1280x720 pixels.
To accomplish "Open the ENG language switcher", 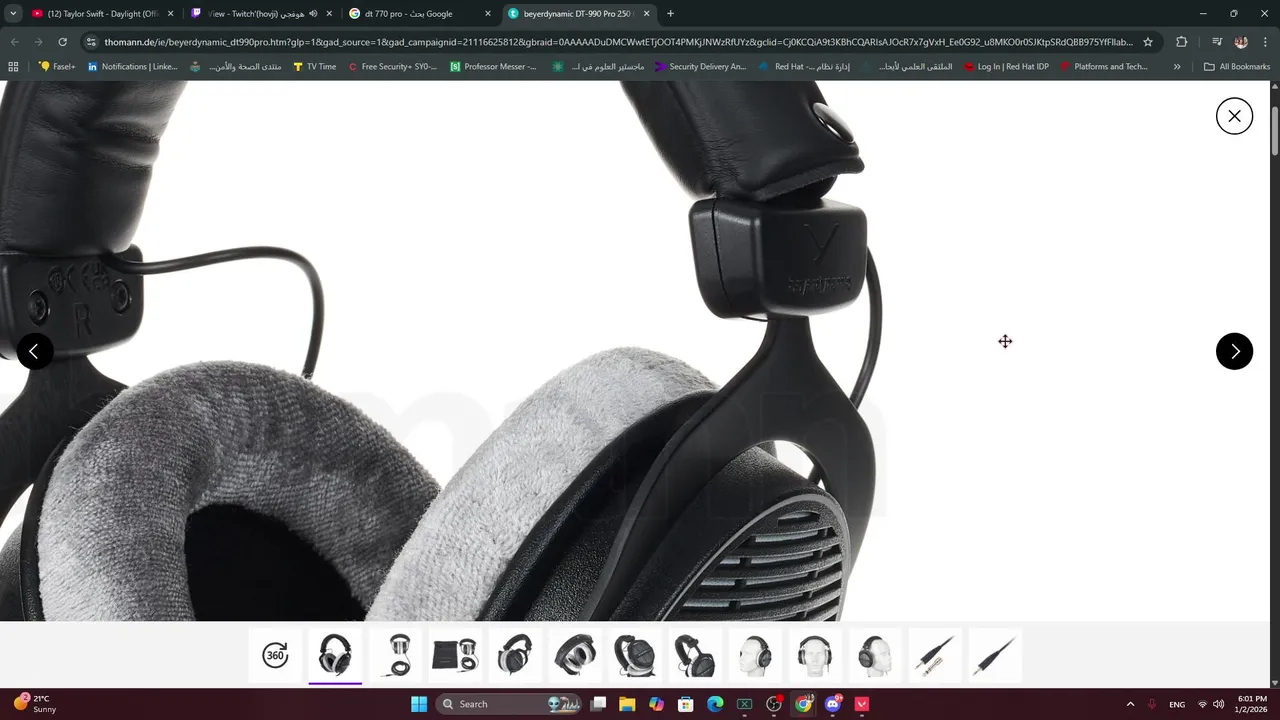I will pyautogui.click(x=1177, y=704).
